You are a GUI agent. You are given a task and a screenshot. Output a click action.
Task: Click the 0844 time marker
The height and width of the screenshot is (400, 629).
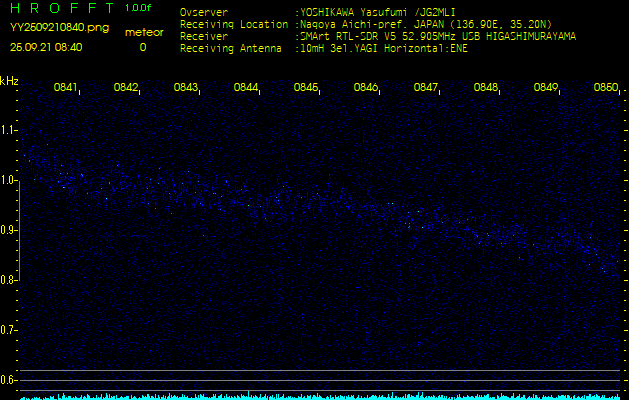point(246,88)
